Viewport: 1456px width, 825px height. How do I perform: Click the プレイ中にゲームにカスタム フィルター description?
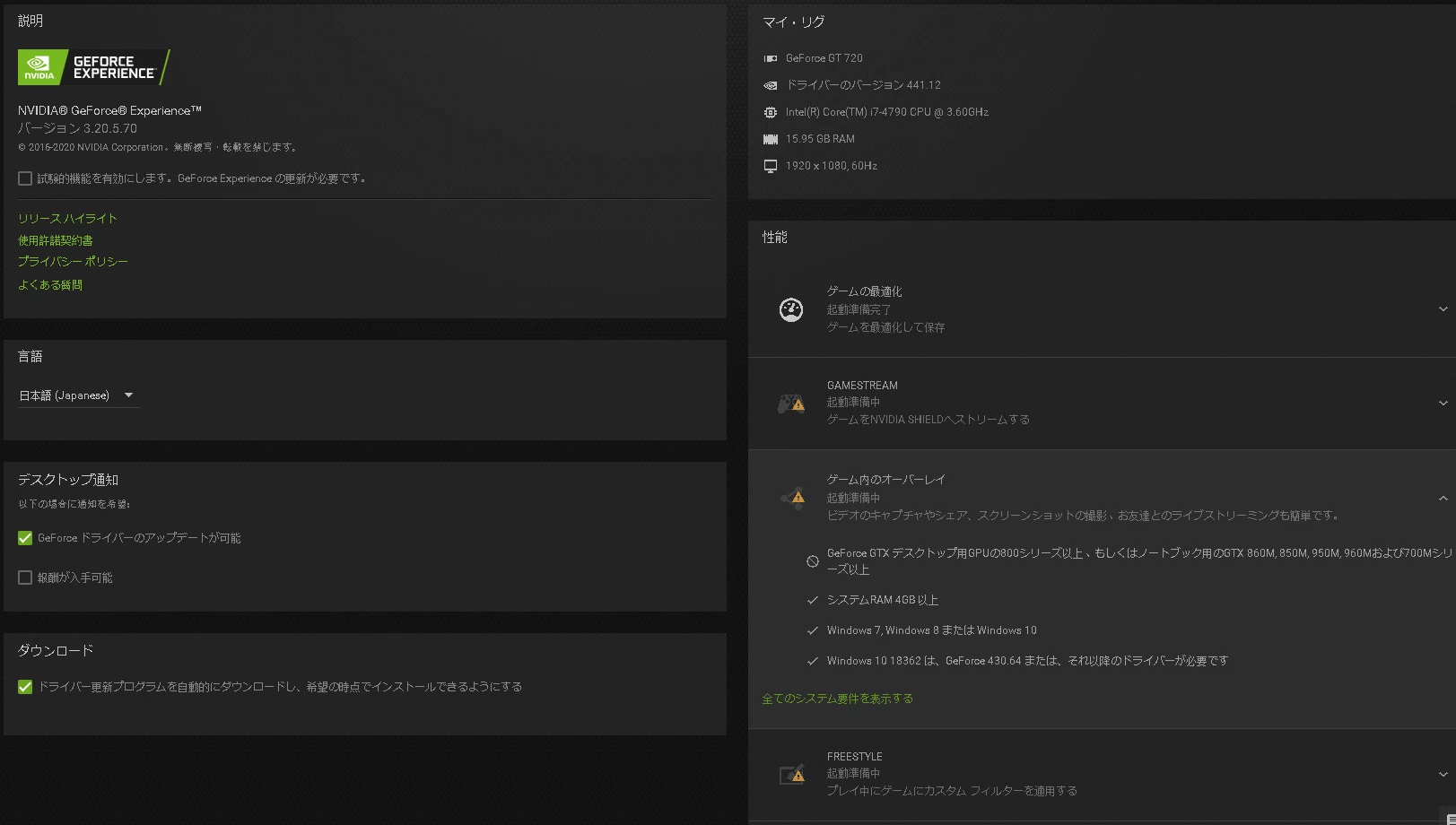pyautogui.click(x=952, y=791)
